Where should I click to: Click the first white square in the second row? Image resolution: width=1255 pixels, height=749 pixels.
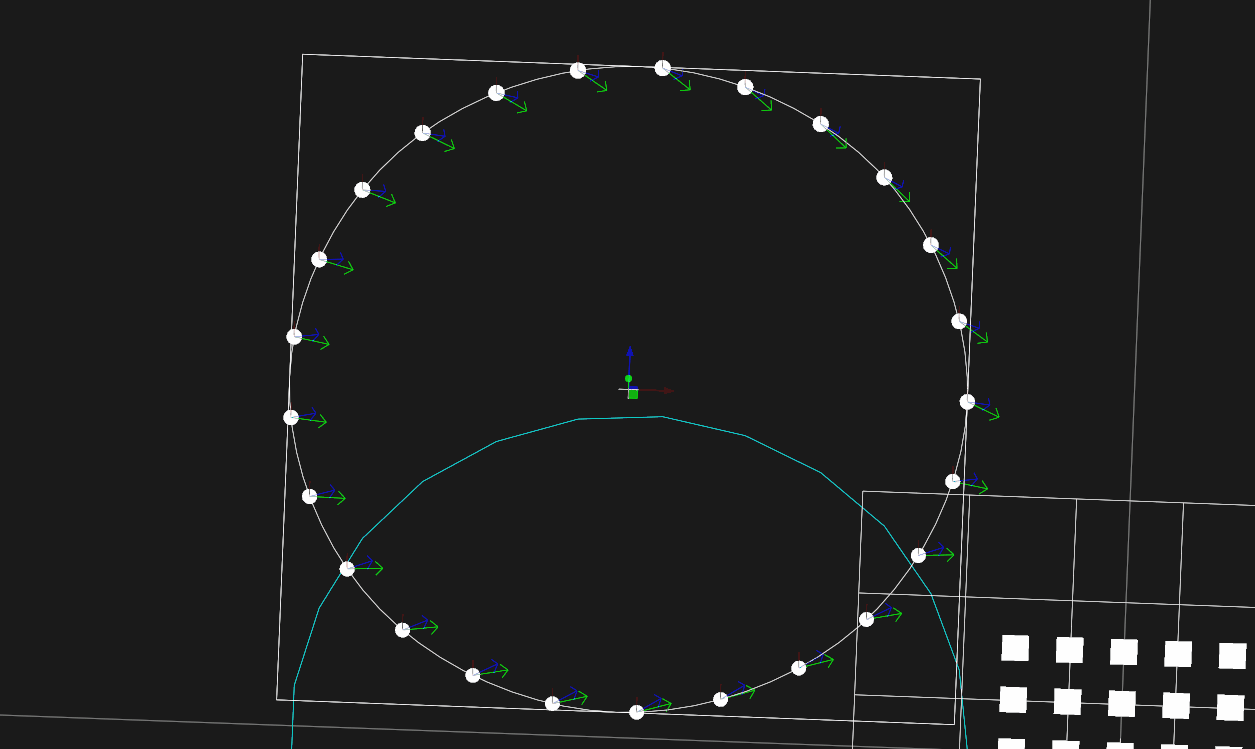pyautogui.click(x=1013, y=699)
